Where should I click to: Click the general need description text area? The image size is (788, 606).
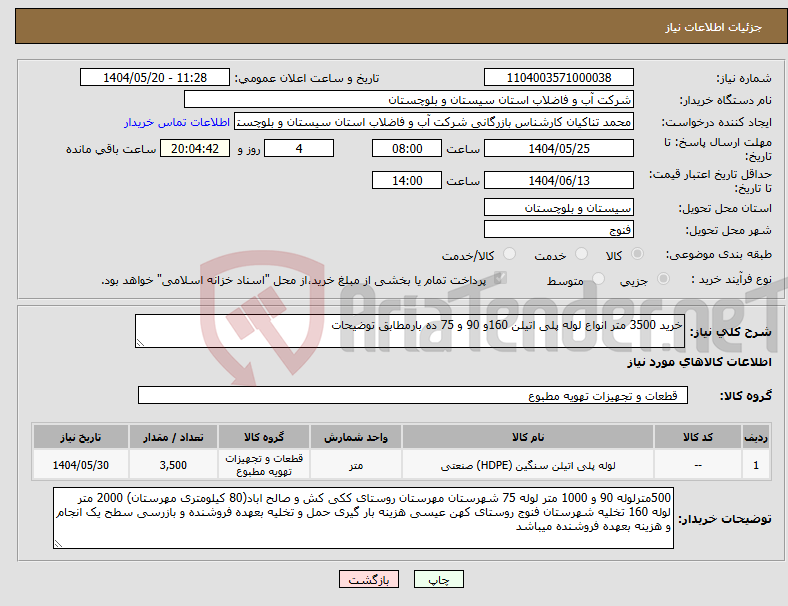coord(410,331)
